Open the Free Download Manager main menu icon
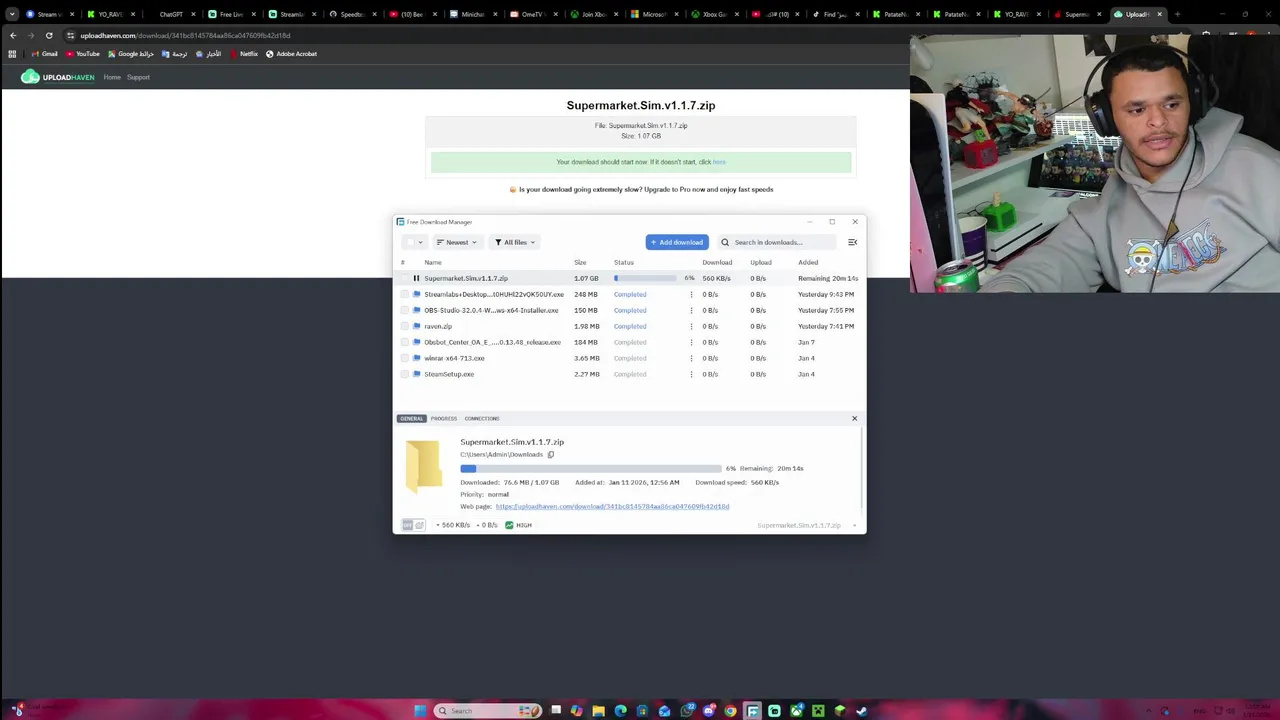1280x720 pixels. point(852,242)
